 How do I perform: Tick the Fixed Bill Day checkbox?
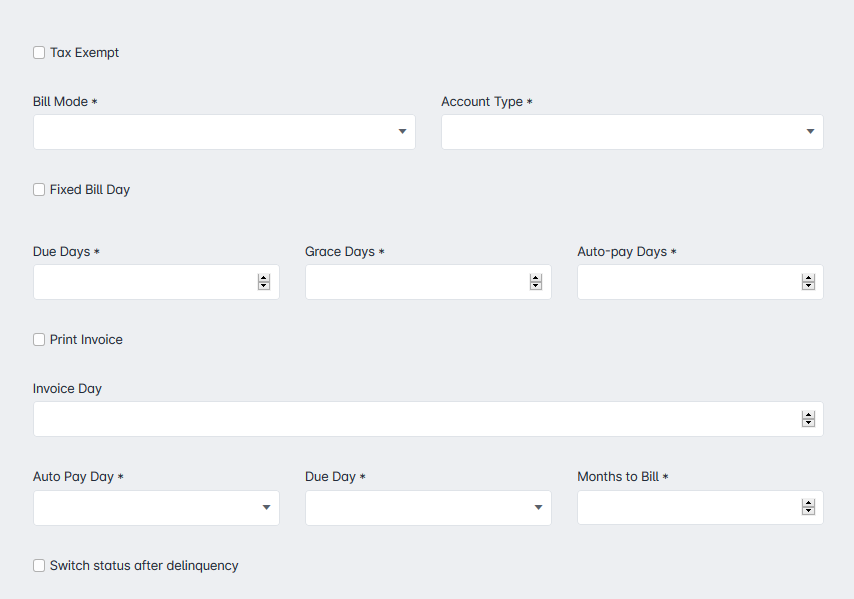pos(39,190)
